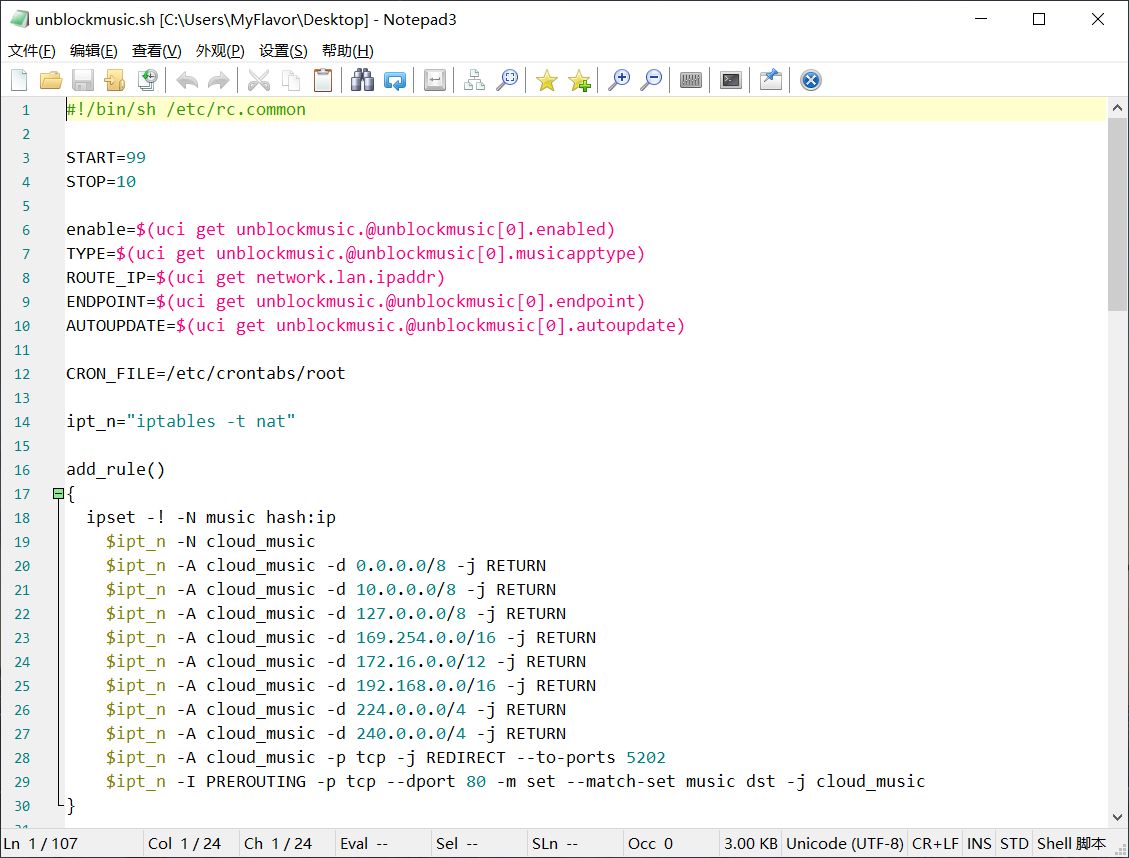Open favorites with the yellow star icon
Screen dimensions: 1129x858
546,80
